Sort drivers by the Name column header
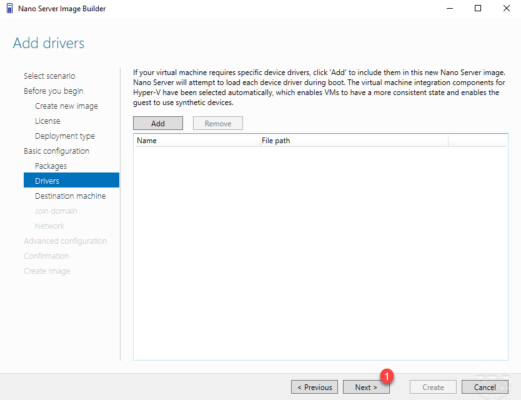 point(197,141)
